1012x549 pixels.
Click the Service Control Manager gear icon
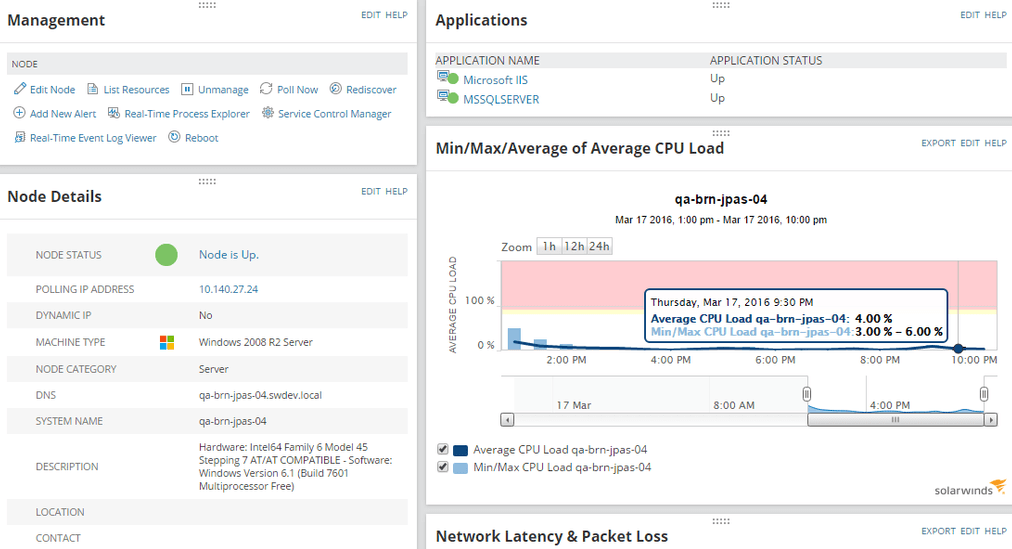[267, 113]
